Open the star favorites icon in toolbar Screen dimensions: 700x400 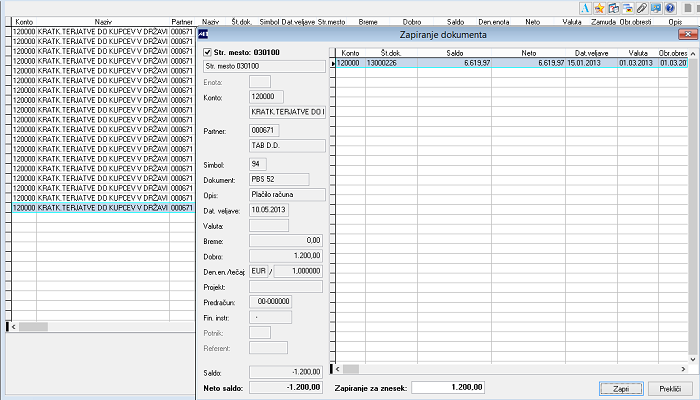coord(599,8)
